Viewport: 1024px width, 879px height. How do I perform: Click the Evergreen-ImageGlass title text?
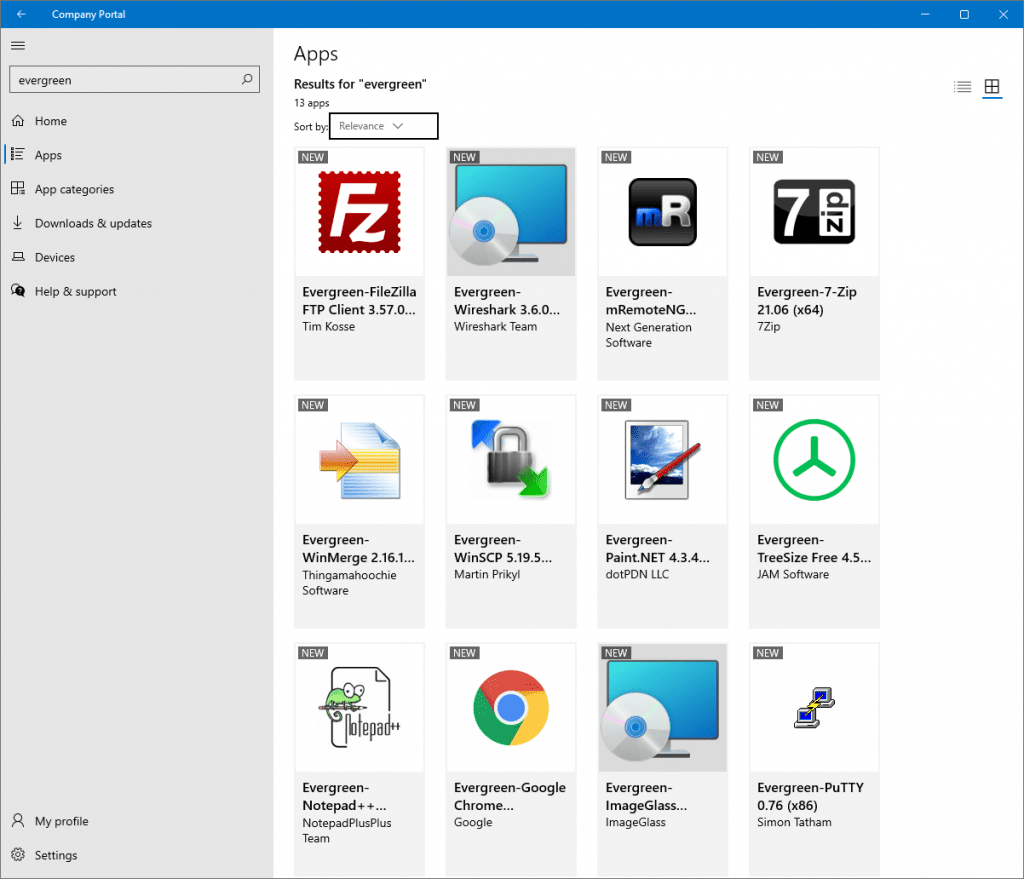tap(647, 796)
